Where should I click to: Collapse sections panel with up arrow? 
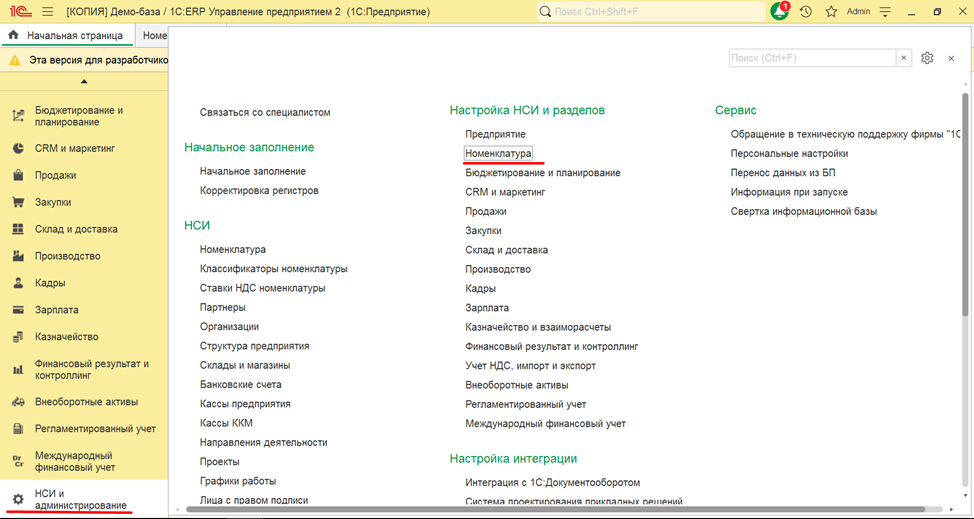(x=84, y=81)
